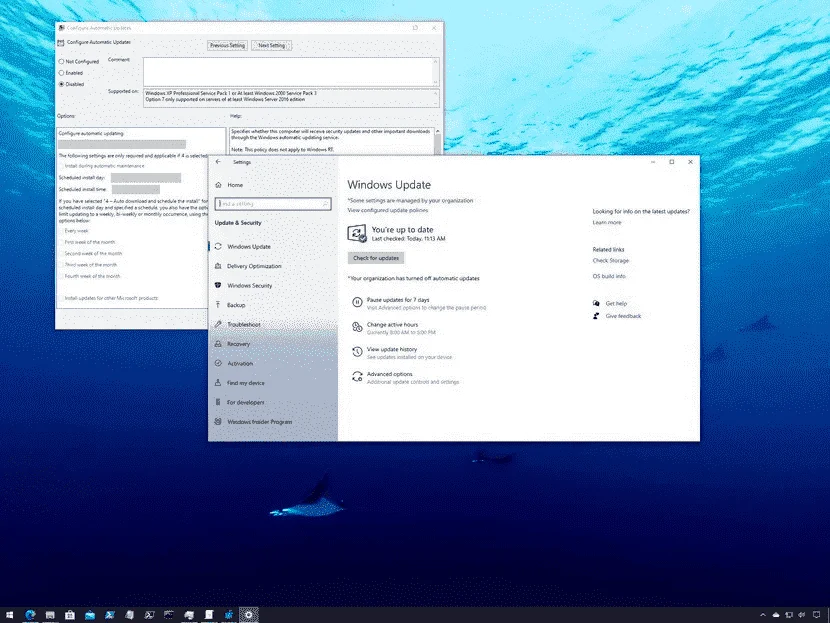Open Configure automatic updating dropdown
Screen dimensions: 830x623
pos(122,144)
